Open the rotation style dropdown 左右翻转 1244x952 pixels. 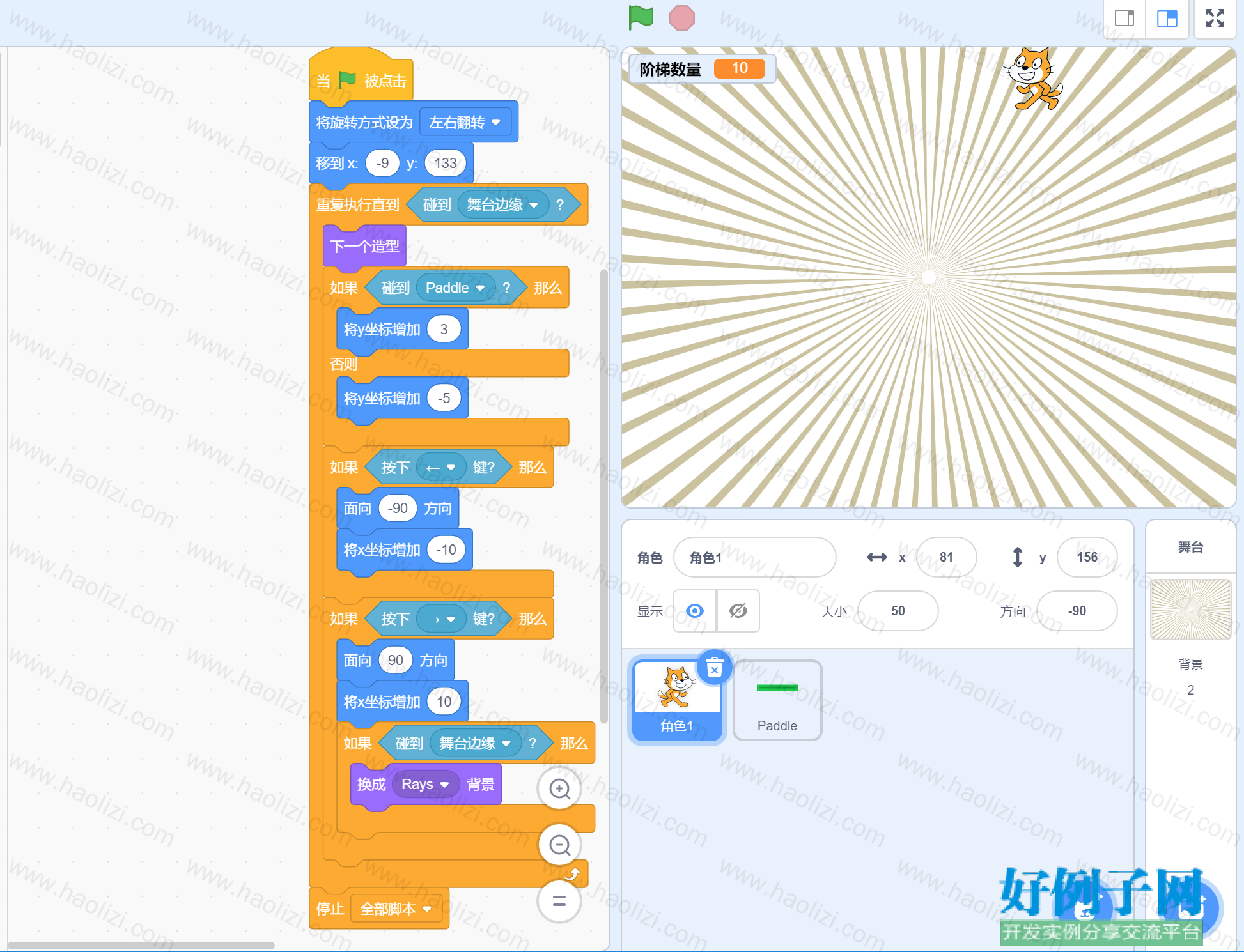(465, 122)
